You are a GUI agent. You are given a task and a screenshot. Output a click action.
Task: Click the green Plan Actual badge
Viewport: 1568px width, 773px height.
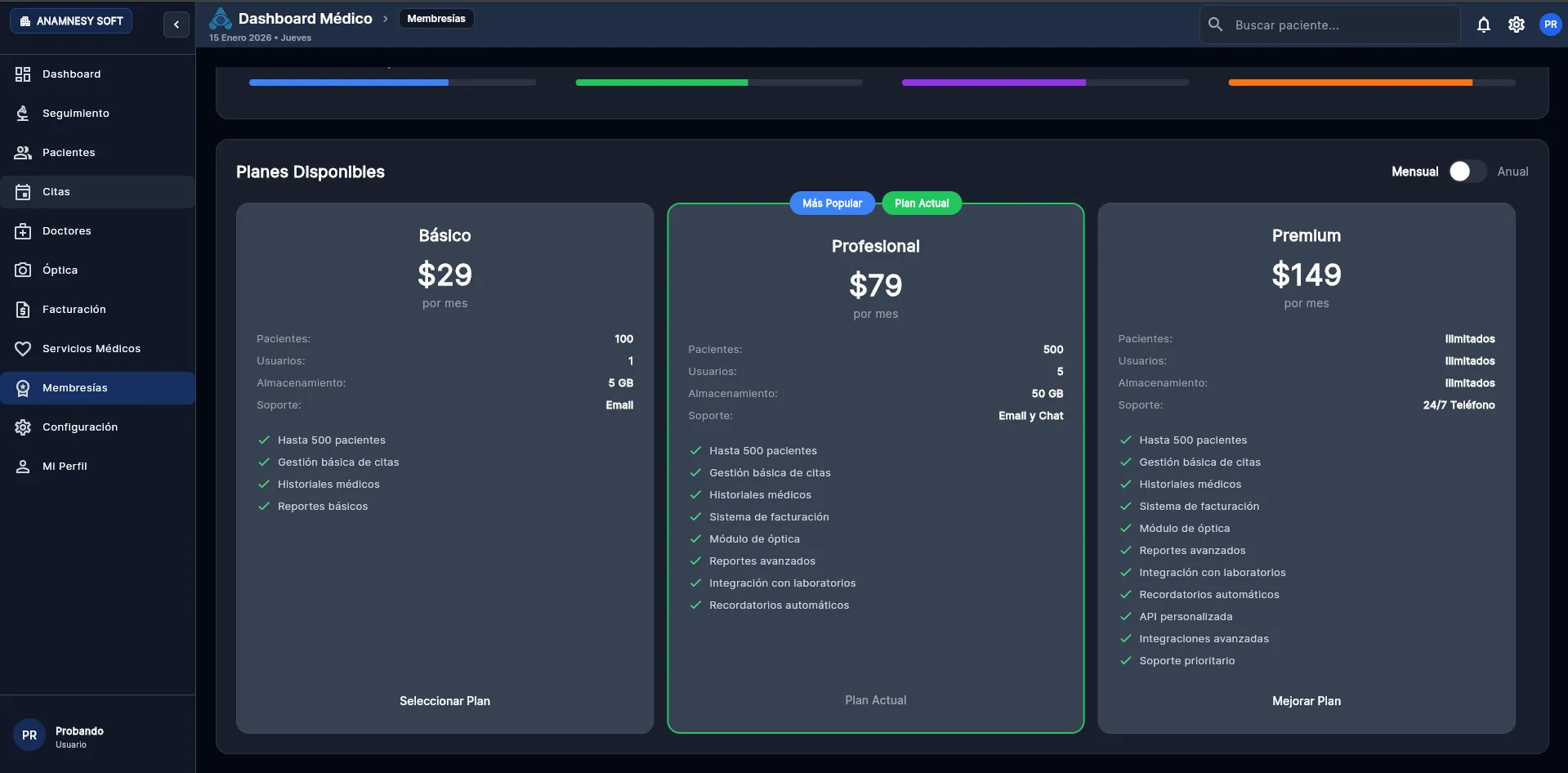click(922, 203)
